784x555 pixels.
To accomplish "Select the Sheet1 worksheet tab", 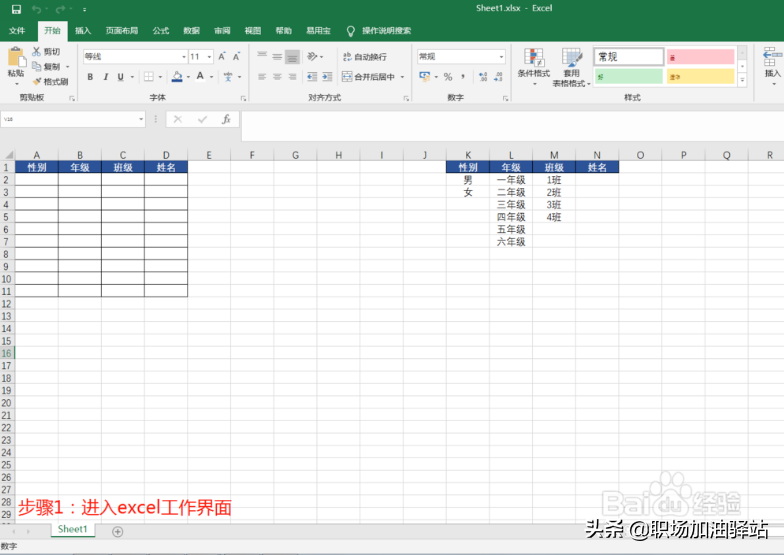I will click(72, 530).
